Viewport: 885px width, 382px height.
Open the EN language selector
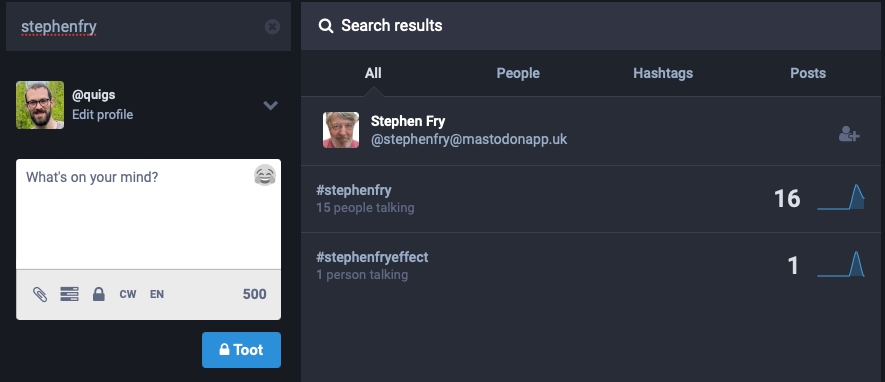pyautogui.click(x=157, y=294)
